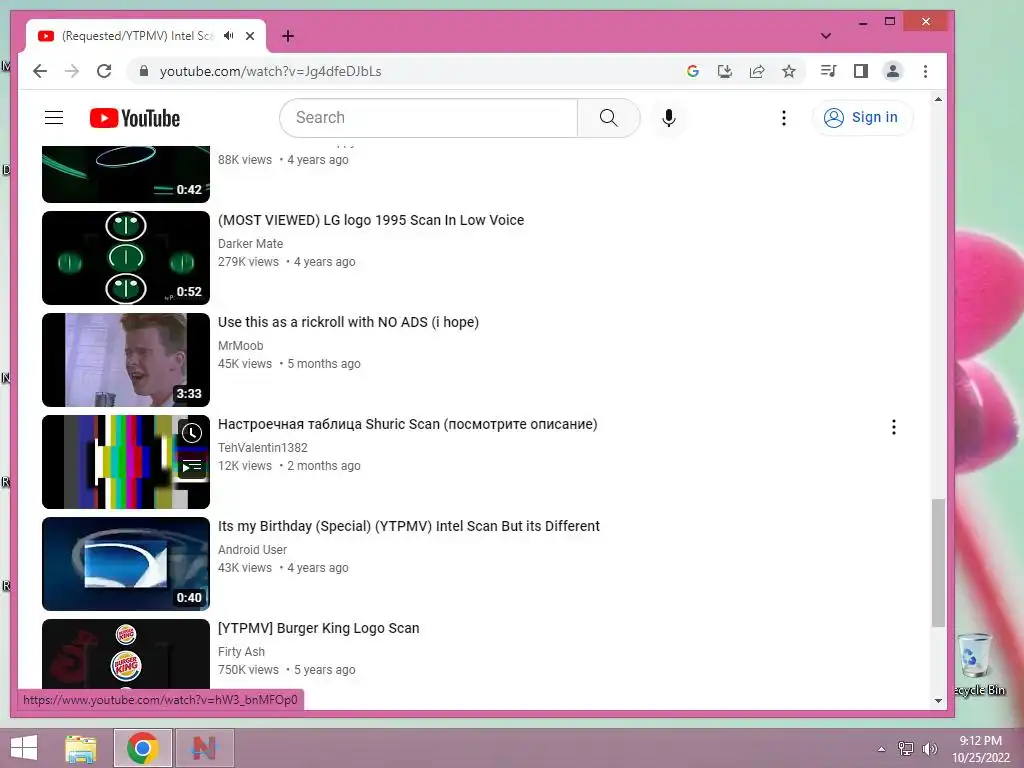Open Windows Start menu
Viewport: 1024px width, 768px height.
[24, 748]
